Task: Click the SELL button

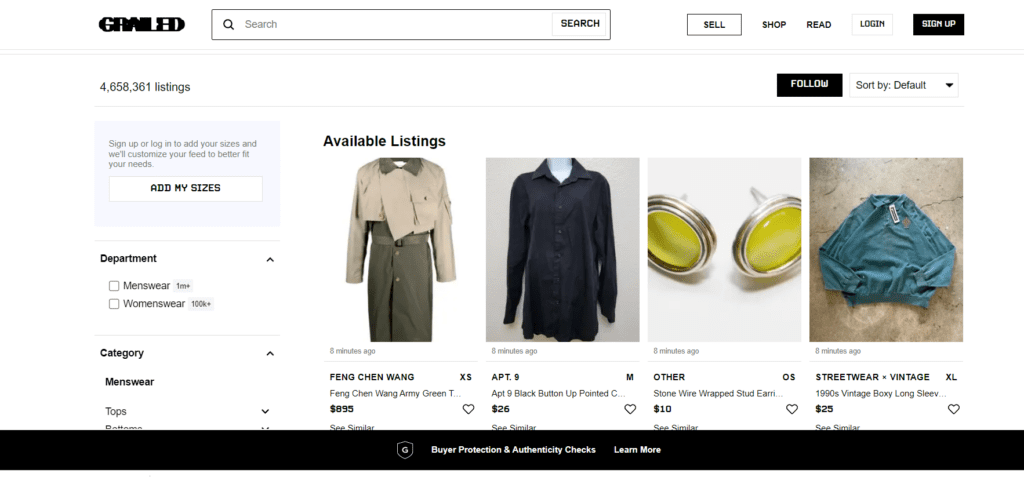Action: click(x=714, y=25)
